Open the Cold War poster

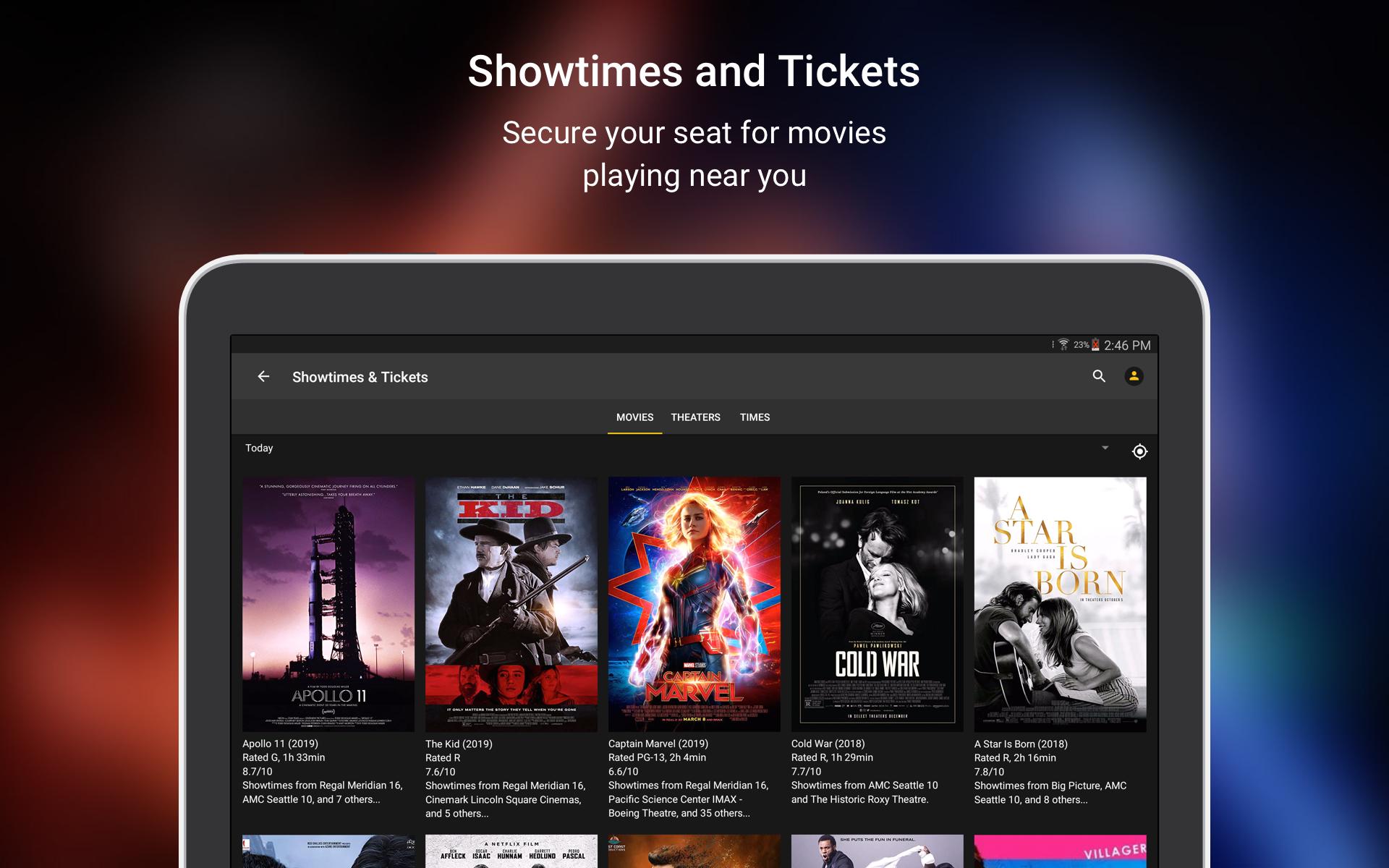(878, 604)
